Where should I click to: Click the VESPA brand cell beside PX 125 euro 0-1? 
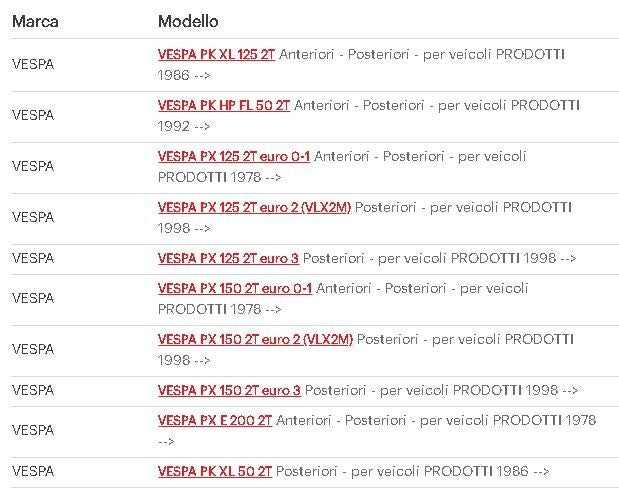tap(33, 166)
